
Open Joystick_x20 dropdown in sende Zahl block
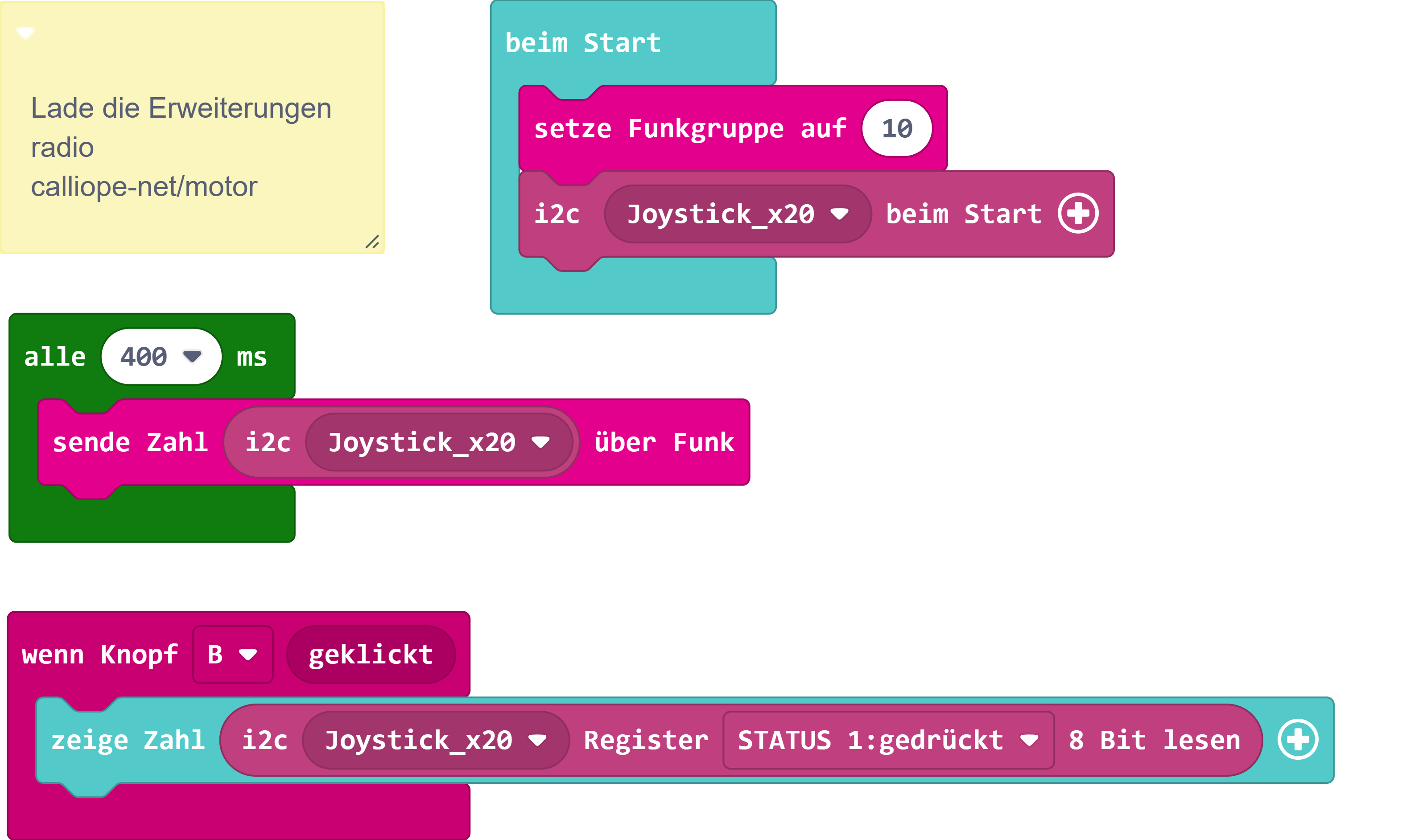(x=439, y=442)
